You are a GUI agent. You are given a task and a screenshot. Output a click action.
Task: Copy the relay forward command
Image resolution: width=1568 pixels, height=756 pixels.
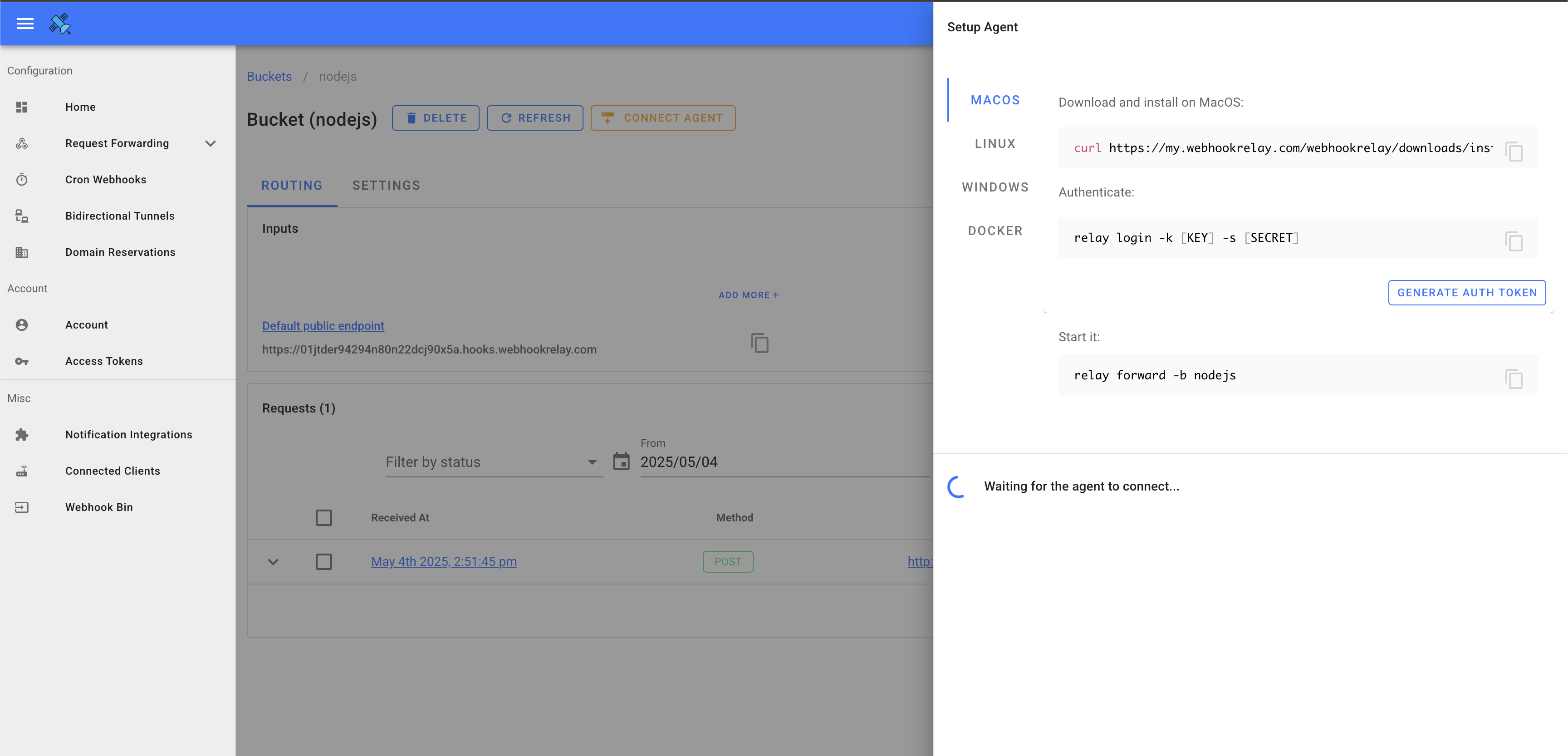click(x=1513, y=378)
